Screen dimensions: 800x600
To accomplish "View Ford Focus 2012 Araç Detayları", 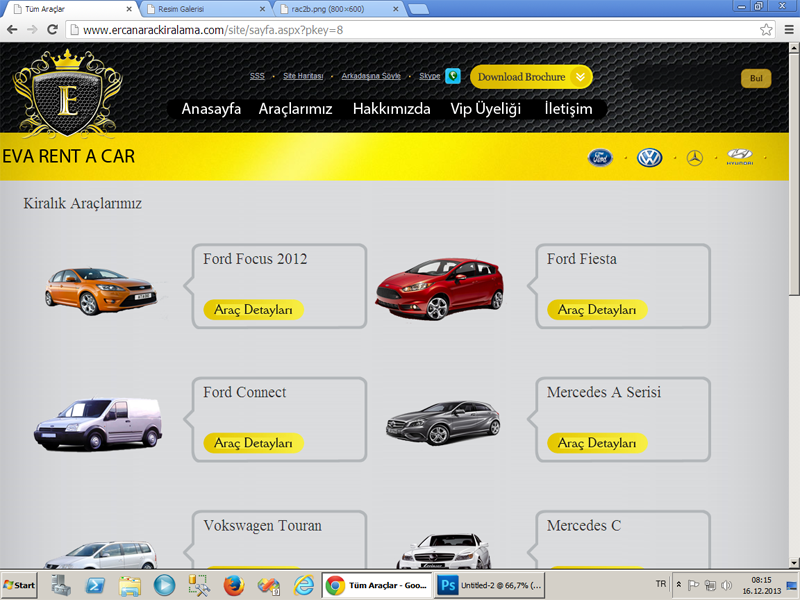I will coord(253,310).
